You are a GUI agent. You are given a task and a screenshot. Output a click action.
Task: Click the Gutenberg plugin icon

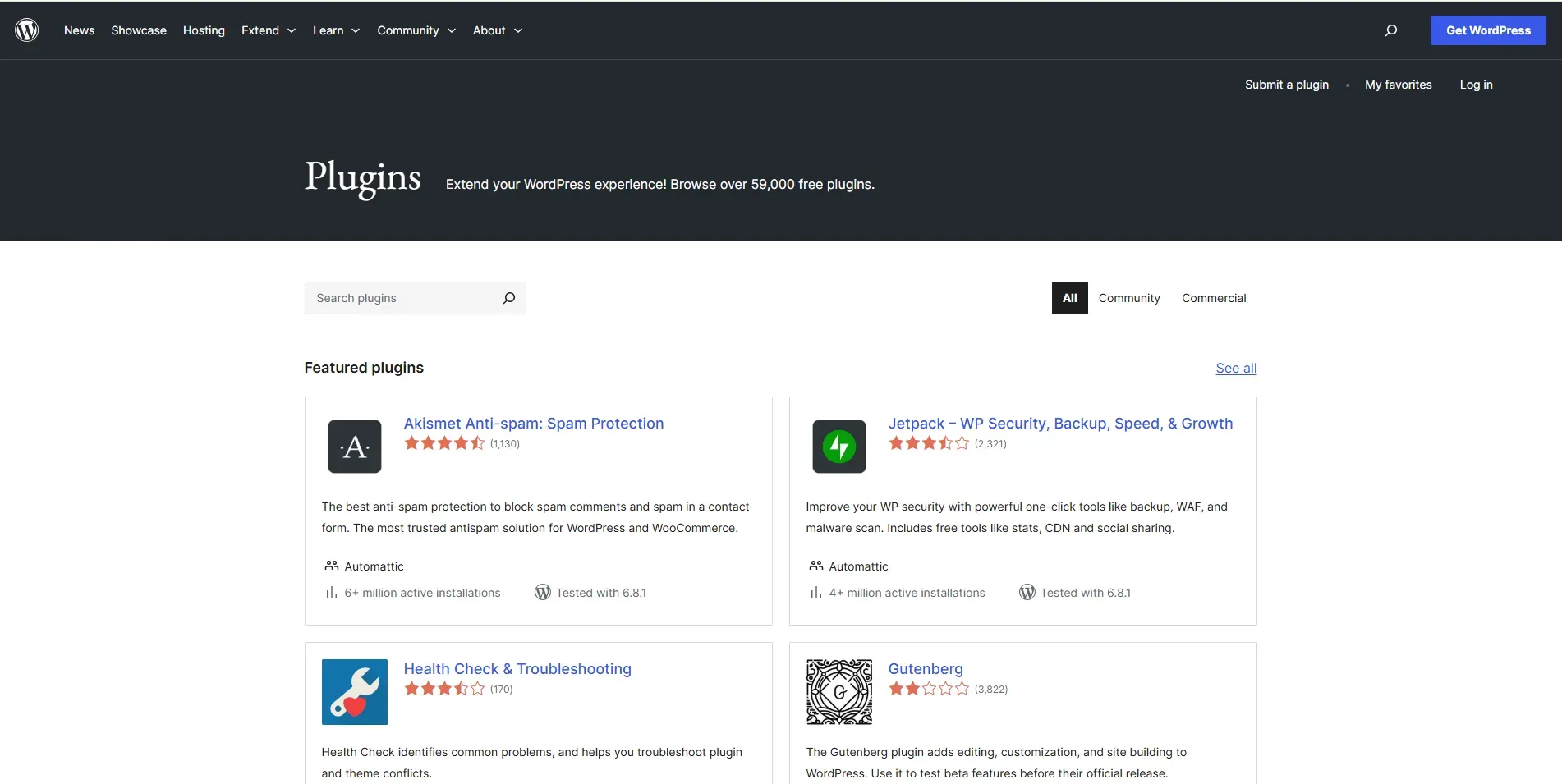point(838,692)
